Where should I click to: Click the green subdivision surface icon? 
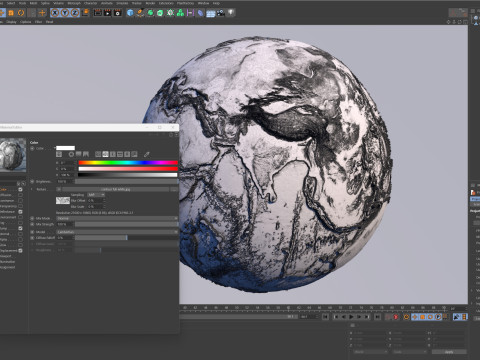click(150, 13)
